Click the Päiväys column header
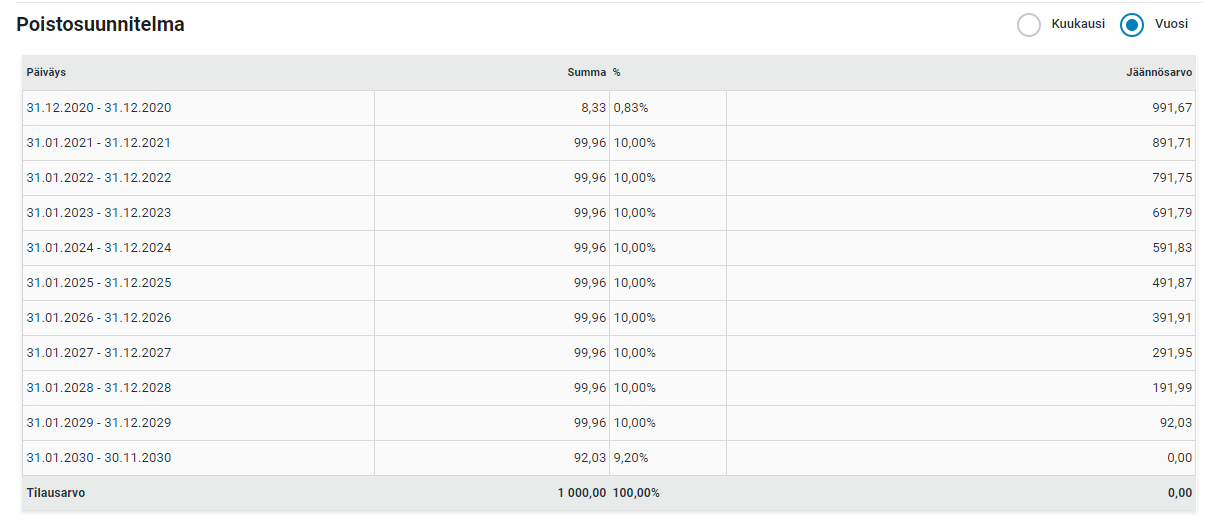 click(x=47, y=73)
